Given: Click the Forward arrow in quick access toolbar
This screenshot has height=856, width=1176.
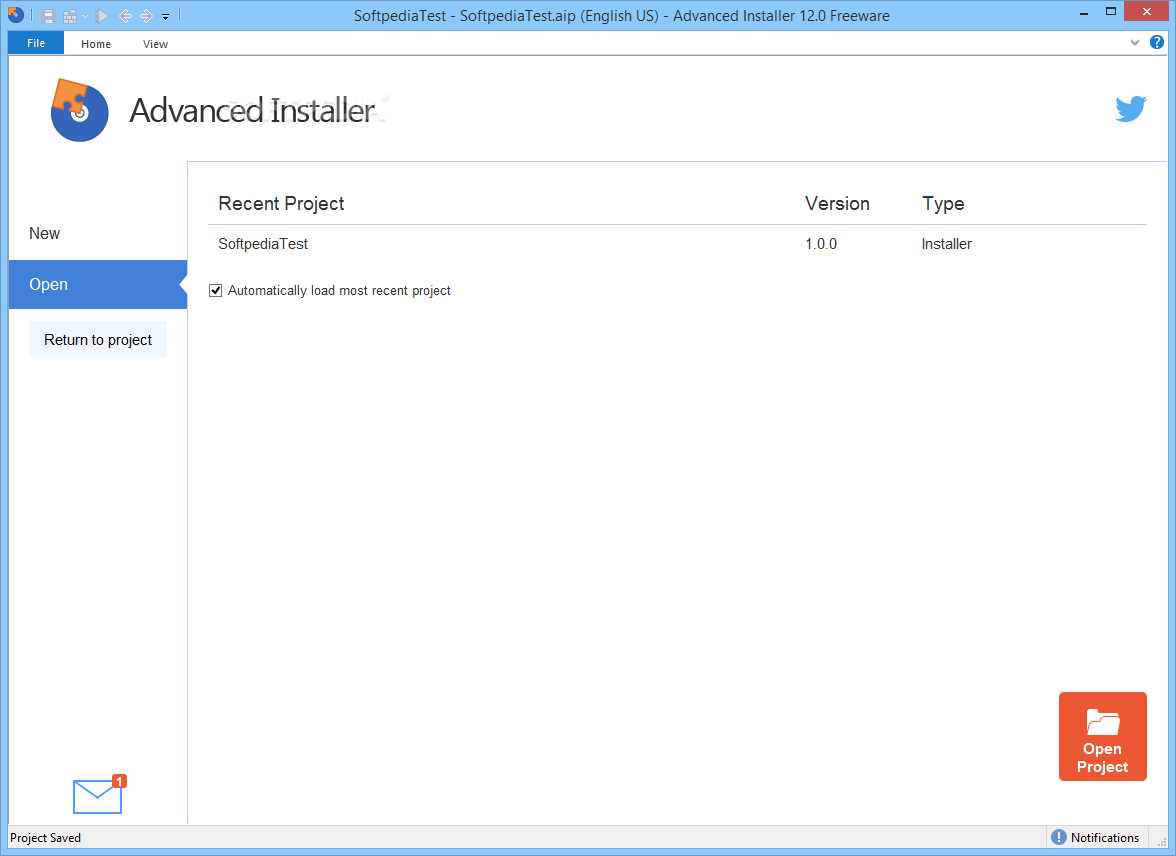Looking at the screenshot, I should [146, 16].
